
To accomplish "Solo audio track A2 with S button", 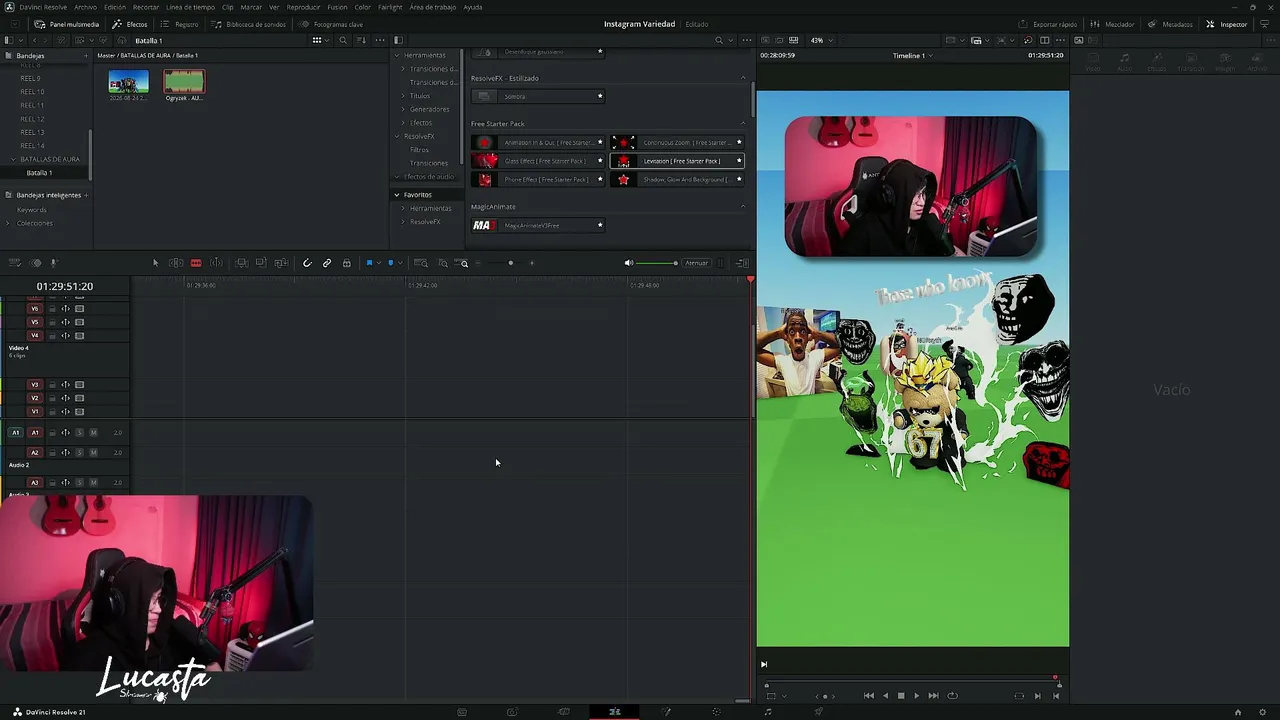I will tap(80, 453).
